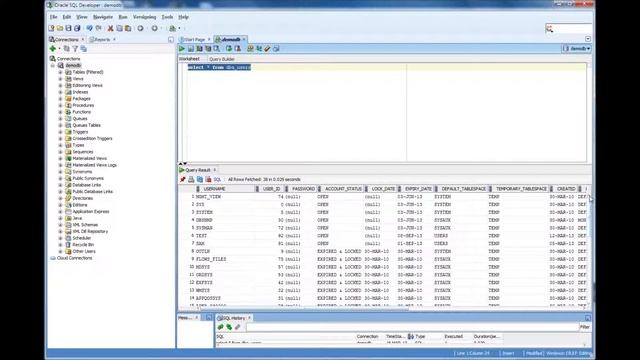Click the Copy icon in main toolbar
This screenshot has width=640, height=360.
click(x=119, y=28)
